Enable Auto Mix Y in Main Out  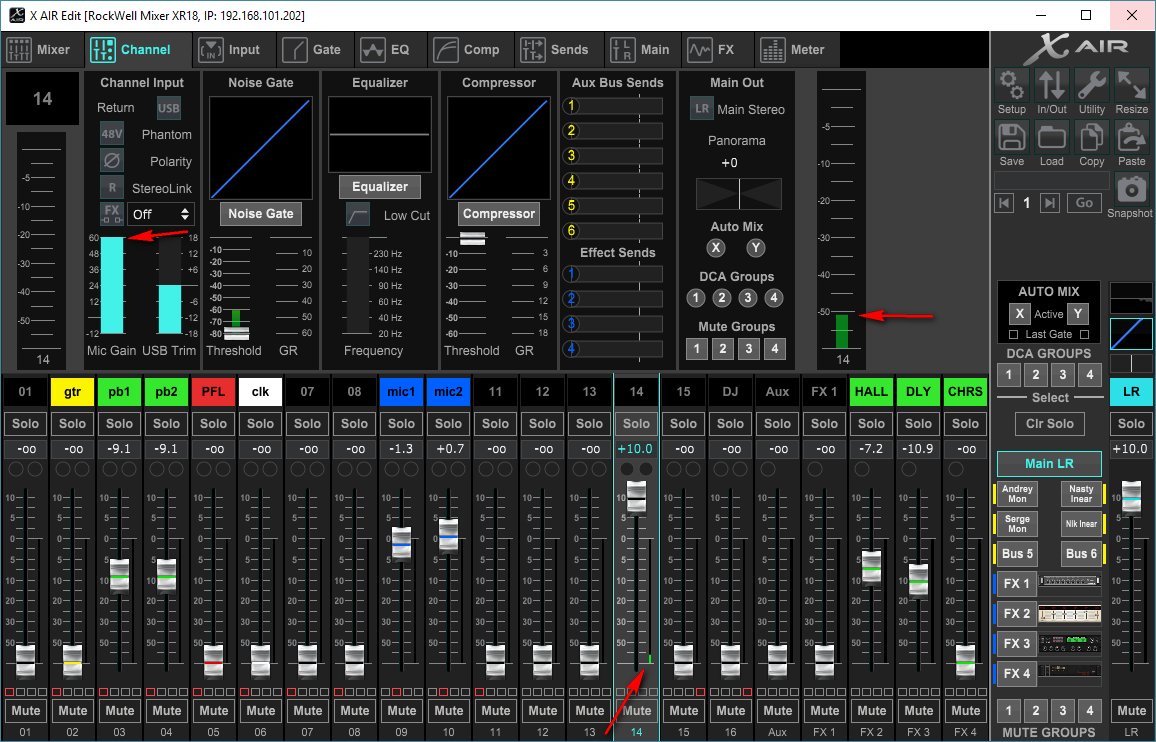pos(755,248)
